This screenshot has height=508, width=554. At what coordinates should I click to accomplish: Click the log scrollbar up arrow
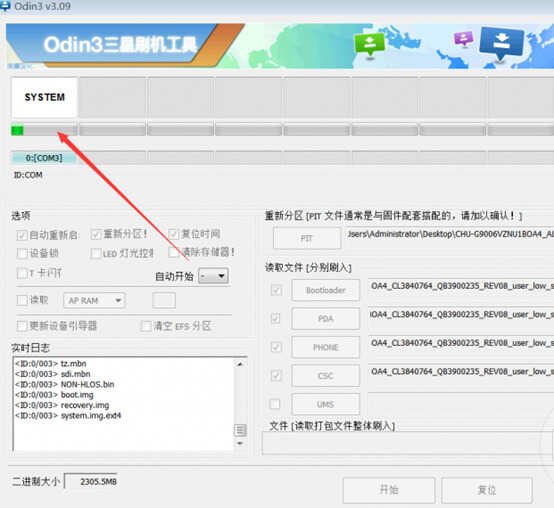[x=240, y=364]
